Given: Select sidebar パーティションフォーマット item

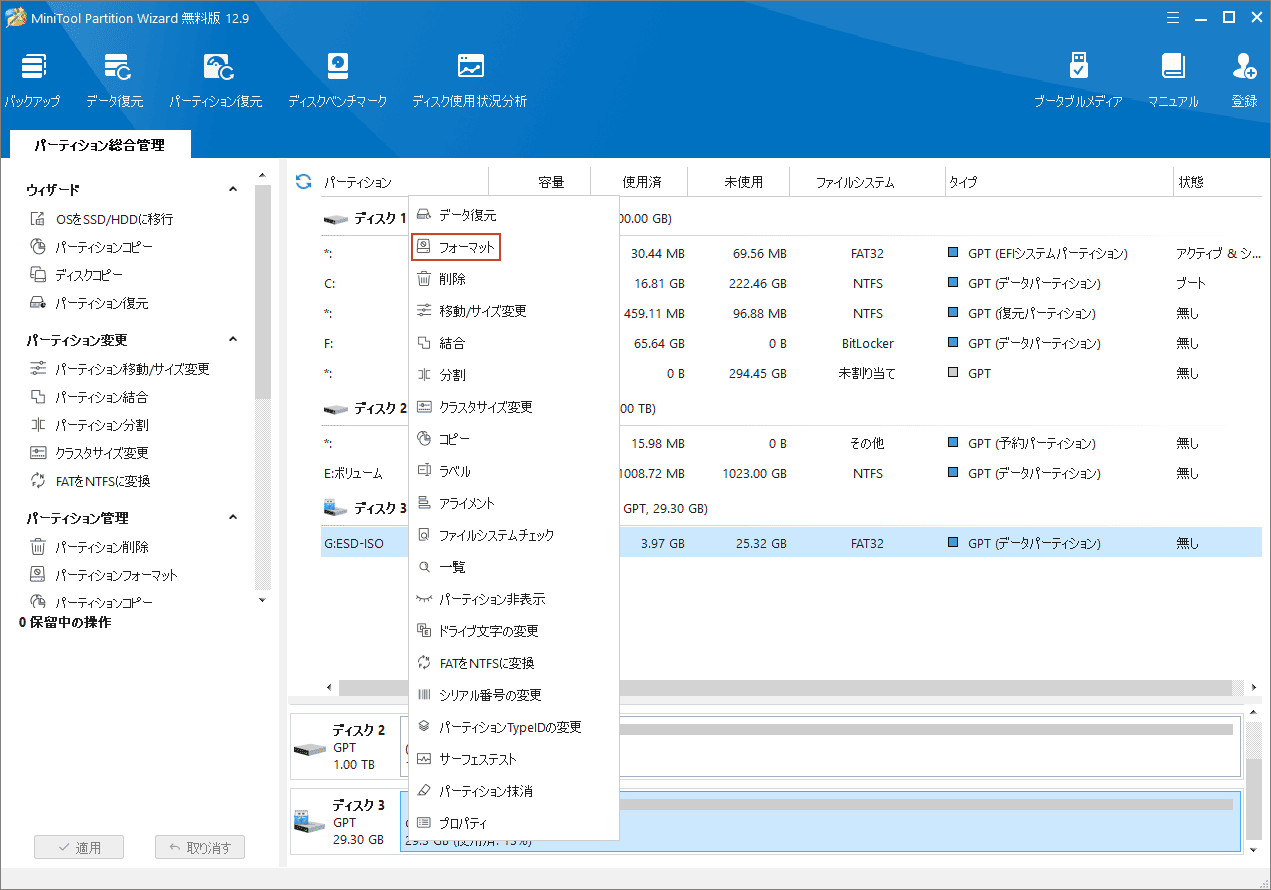Looking at the screenshot, I should click(x=104, y=575).
